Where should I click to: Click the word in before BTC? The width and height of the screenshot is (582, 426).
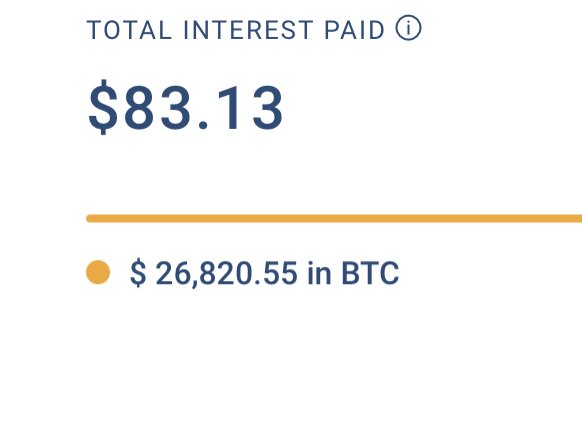[319, 273]
